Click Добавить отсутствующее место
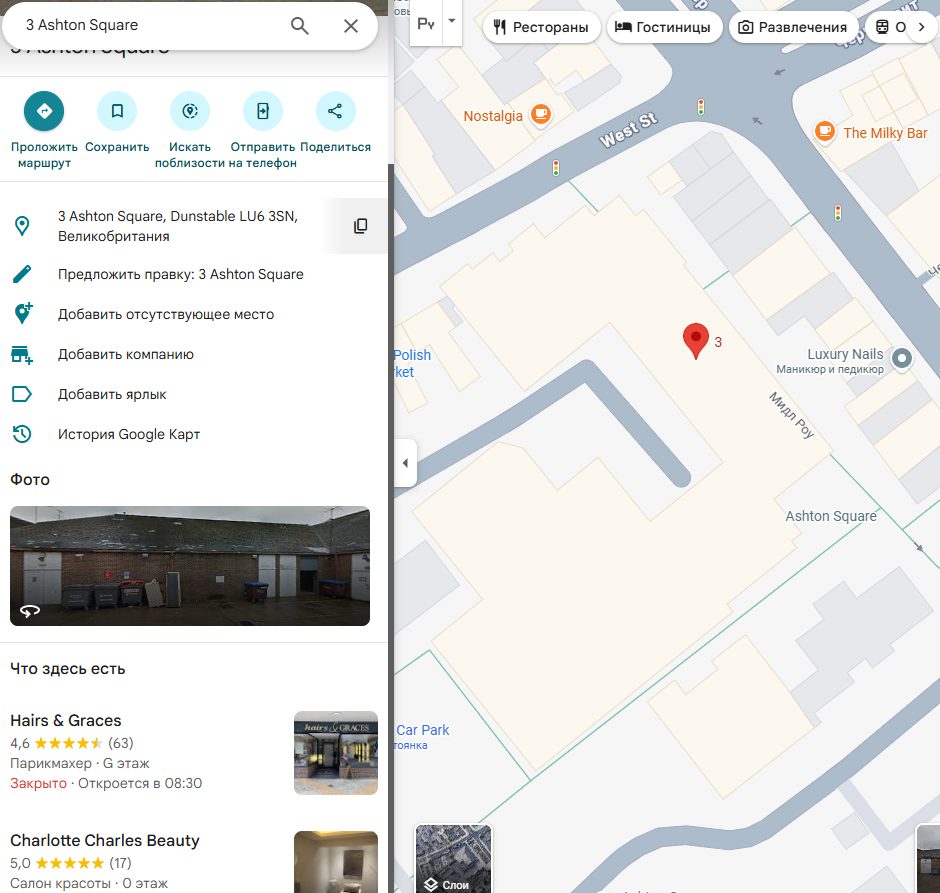Screen dimensions: 940x893 165,314
